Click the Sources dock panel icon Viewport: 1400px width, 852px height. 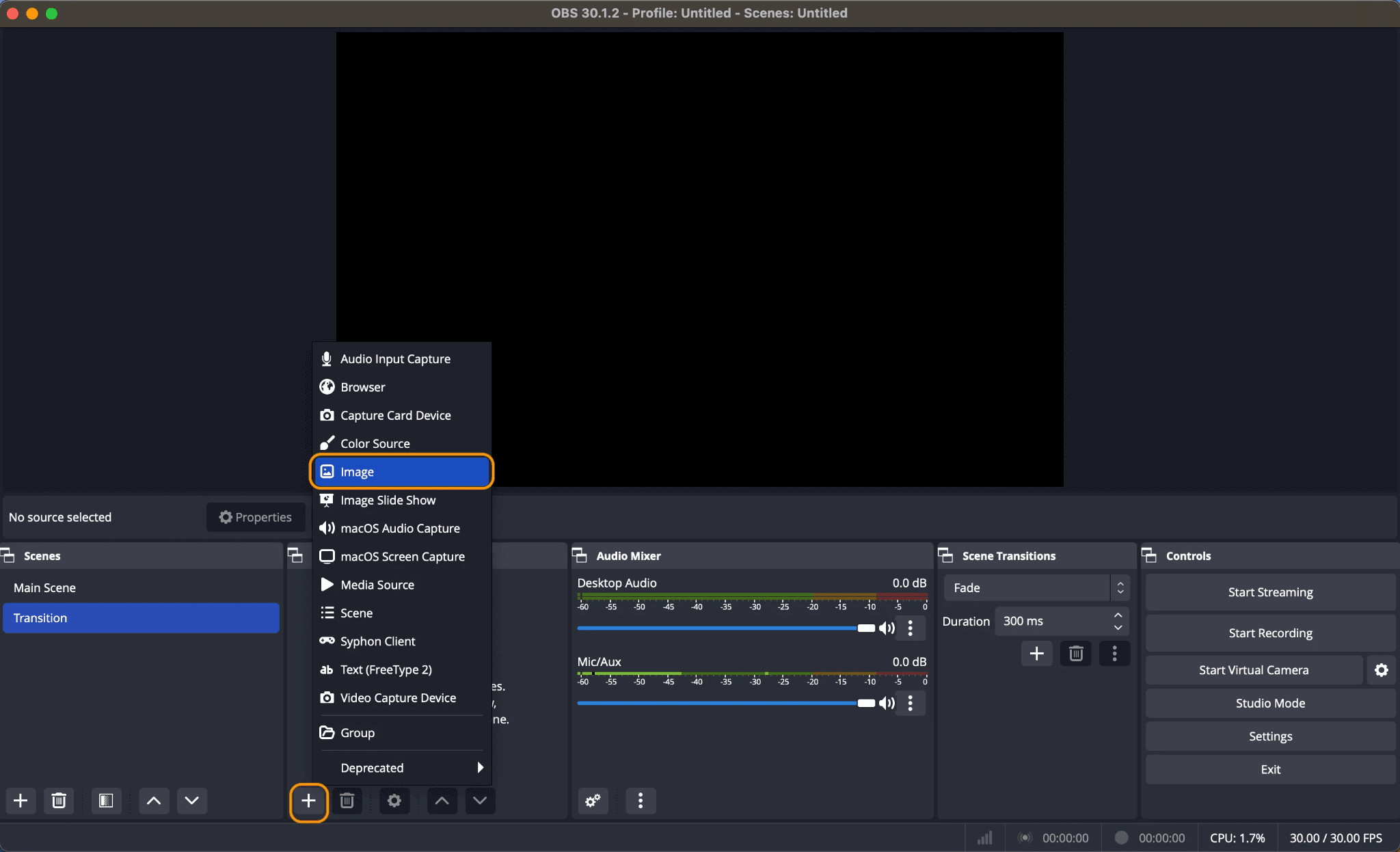pyautogui.click(x=295, y=555)
